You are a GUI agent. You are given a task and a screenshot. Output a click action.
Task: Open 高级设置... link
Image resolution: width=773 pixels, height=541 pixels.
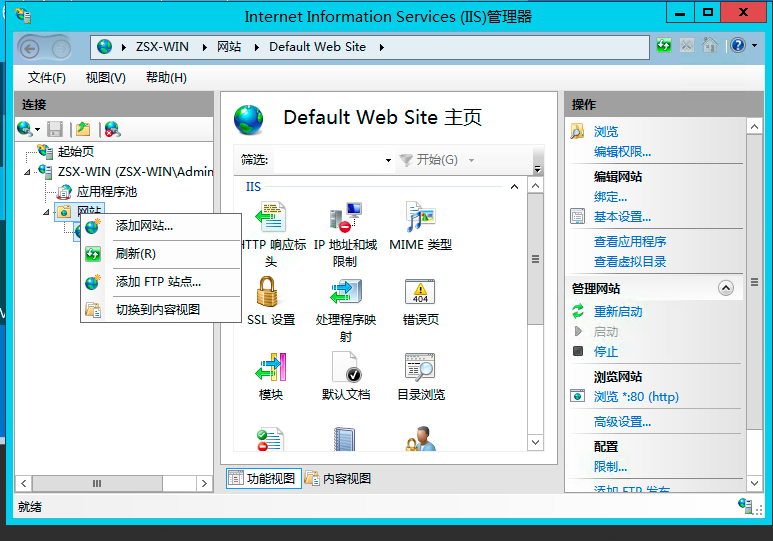(x=622, y=422)
